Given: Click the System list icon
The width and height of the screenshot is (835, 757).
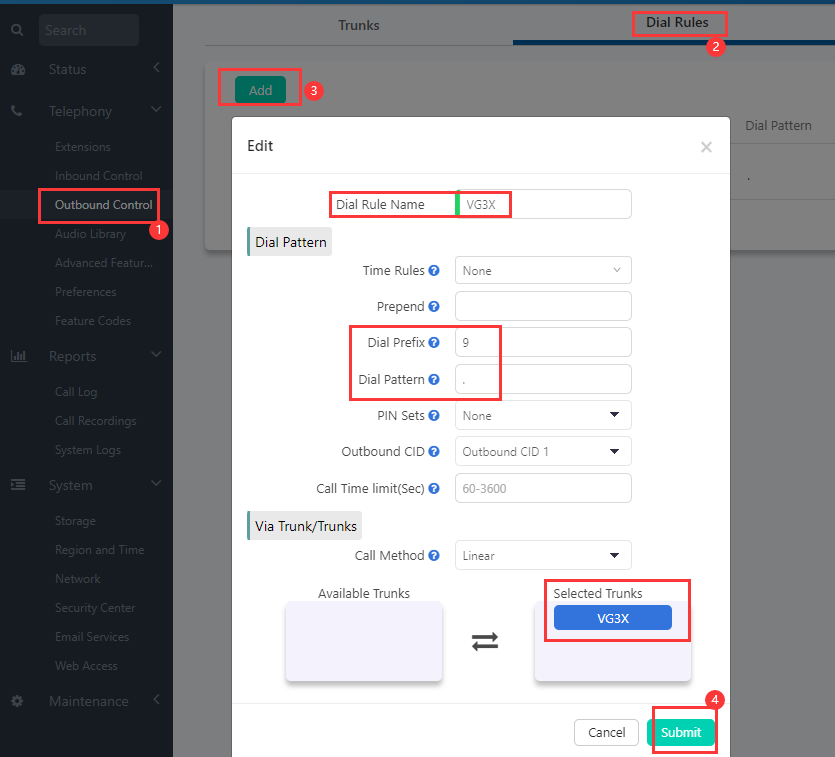Looking at the screenshot, I should pos(18,485).
